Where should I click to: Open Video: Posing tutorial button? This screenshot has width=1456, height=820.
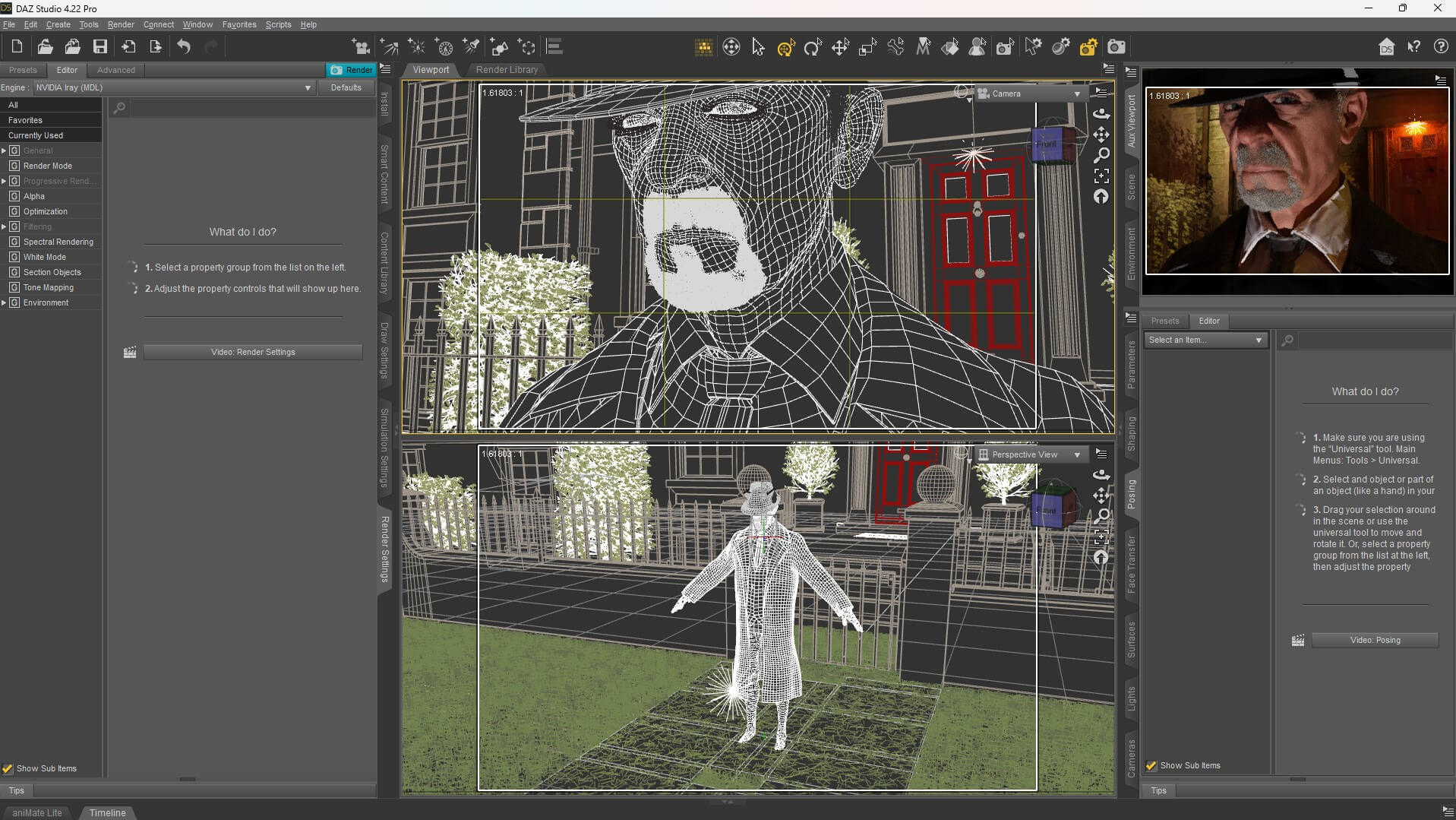click(1375, 640)
